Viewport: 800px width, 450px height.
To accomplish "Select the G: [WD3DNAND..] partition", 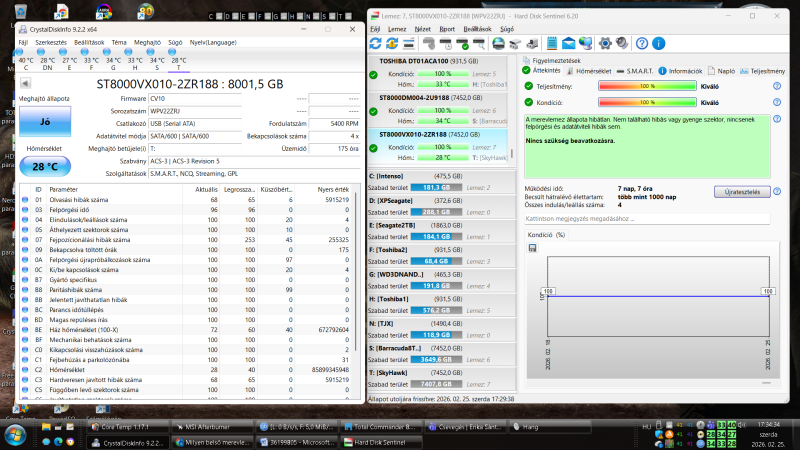I will pyautogui.click(x=441, y=281).
